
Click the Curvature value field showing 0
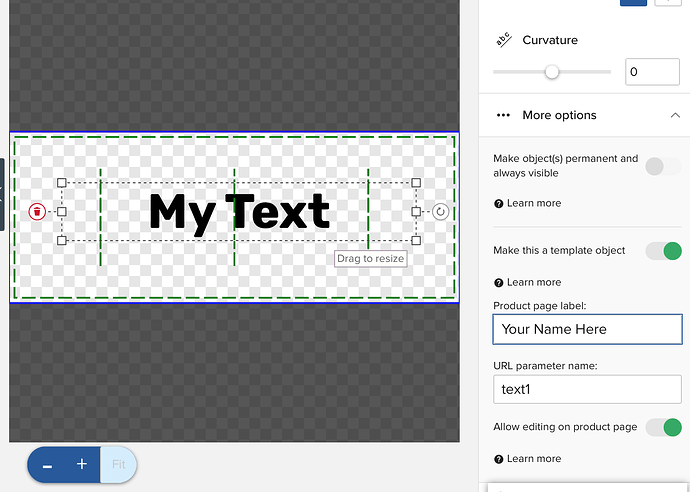coord(652,72)
